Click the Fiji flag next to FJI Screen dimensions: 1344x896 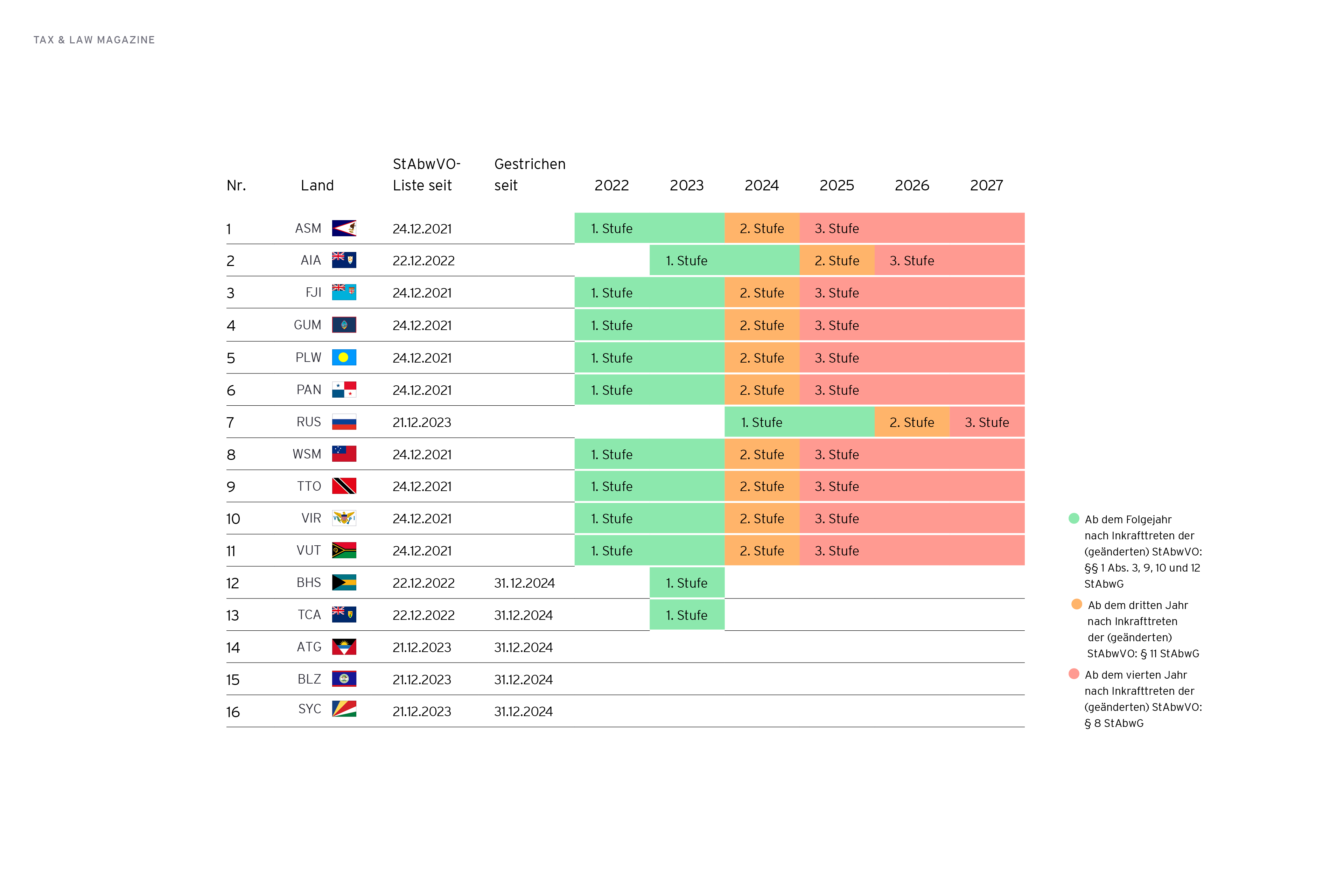point(344,292)
